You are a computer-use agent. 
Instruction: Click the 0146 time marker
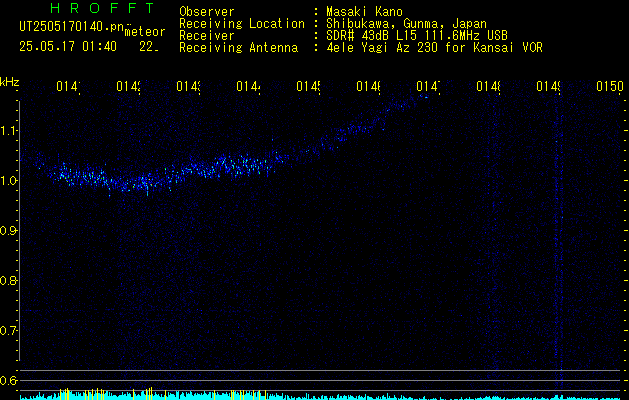369,87
